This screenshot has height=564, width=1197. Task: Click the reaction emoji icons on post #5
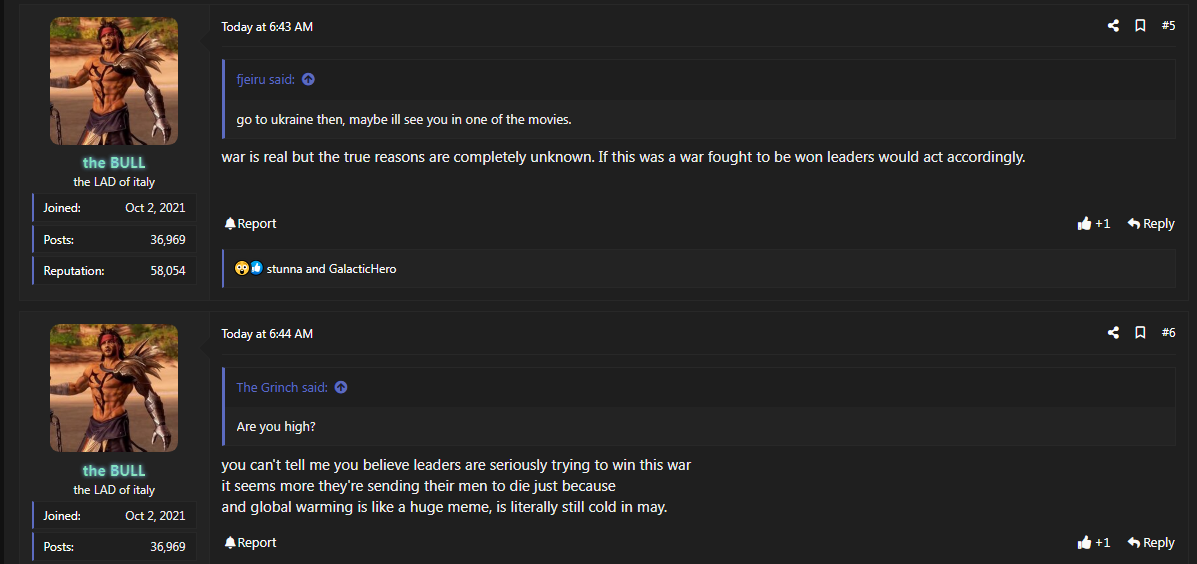click(249, 269)
